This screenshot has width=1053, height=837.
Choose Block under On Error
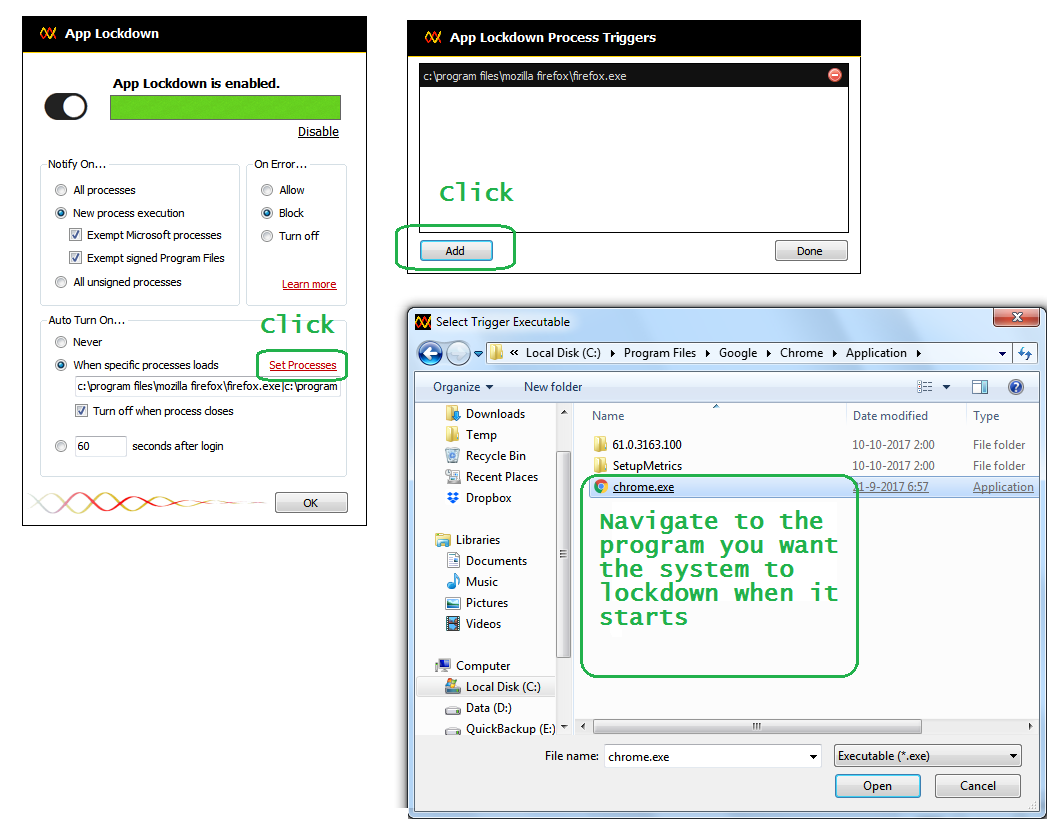(x=267, y=213)
